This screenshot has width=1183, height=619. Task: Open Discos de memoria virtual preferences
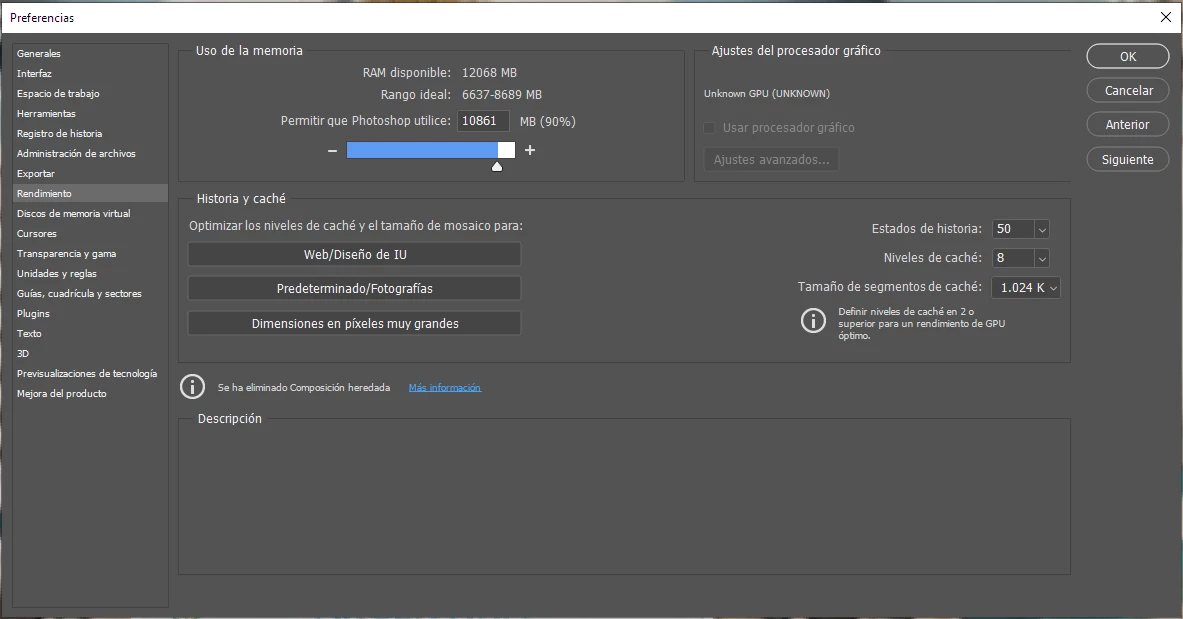pos(73,214)
